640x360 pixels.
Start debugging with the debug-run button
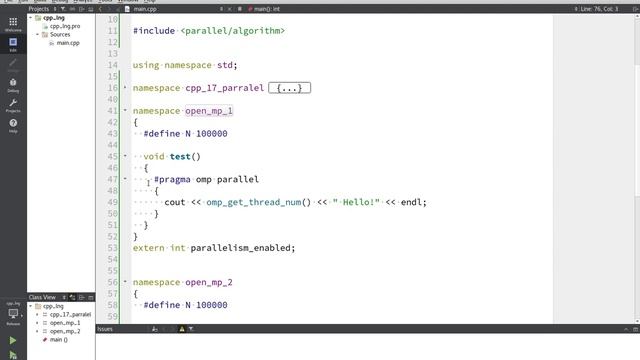click(x=13, y=355)
